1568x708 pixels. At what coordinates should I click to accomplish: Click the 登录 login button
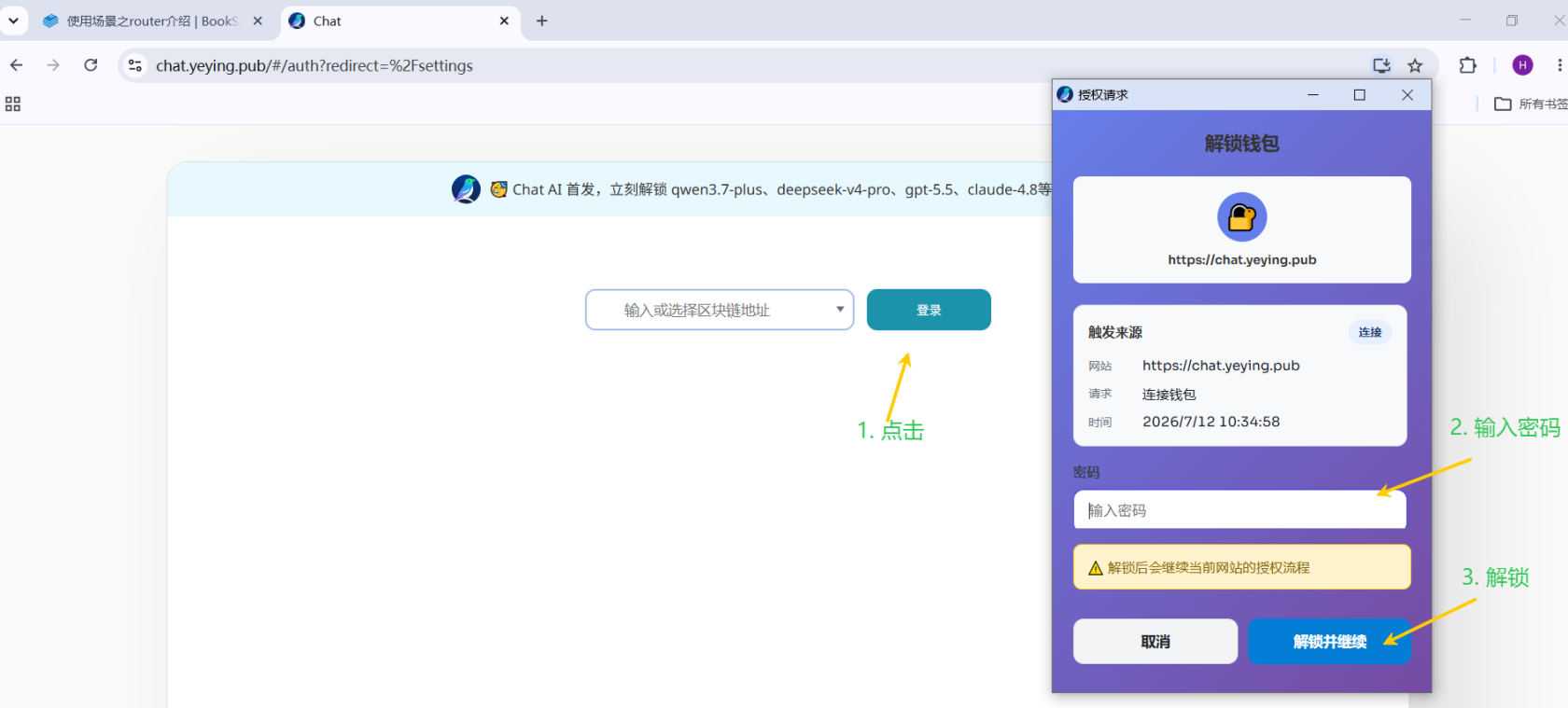point(929,310)
